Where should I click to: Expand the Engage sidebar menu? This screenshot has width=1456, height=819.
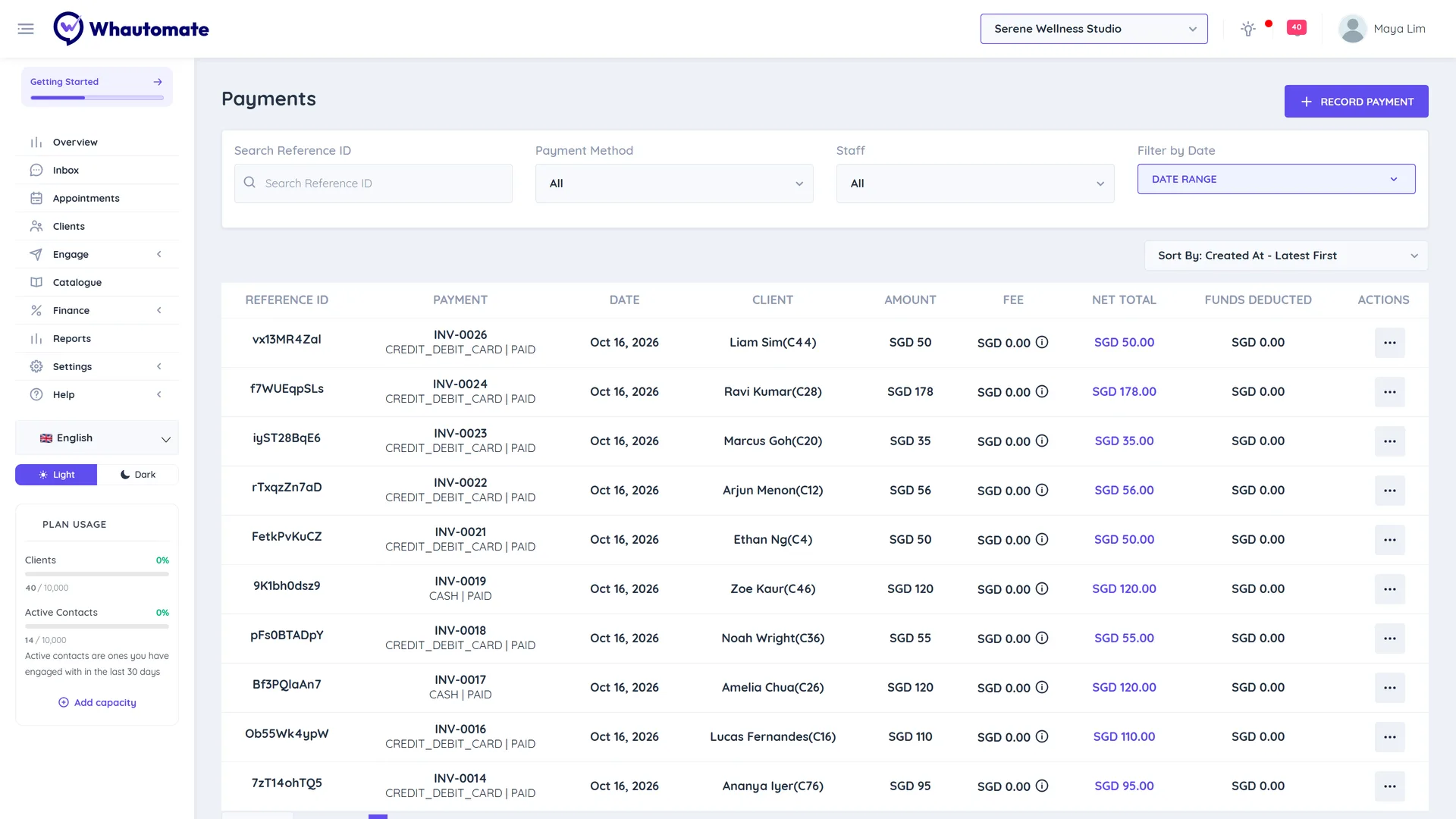97,254
